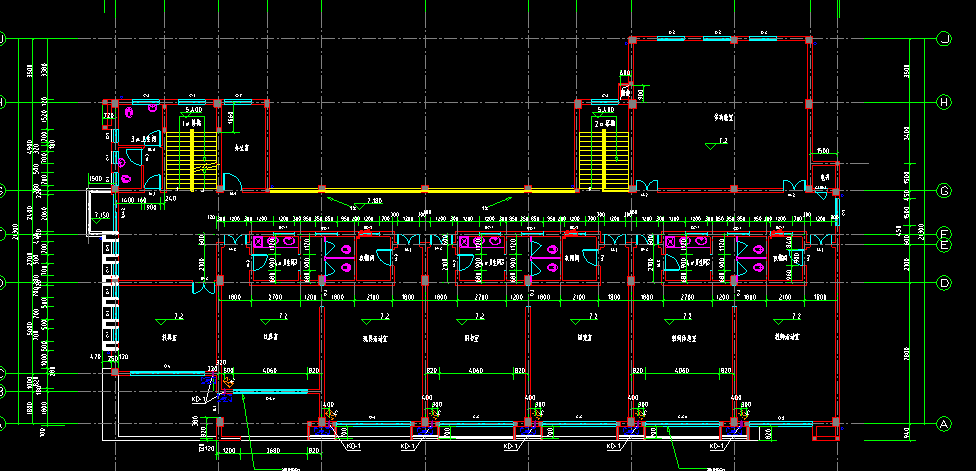Click the small elevator room label
The height and width of the screenshot is (471, 976).
(824, 177)
